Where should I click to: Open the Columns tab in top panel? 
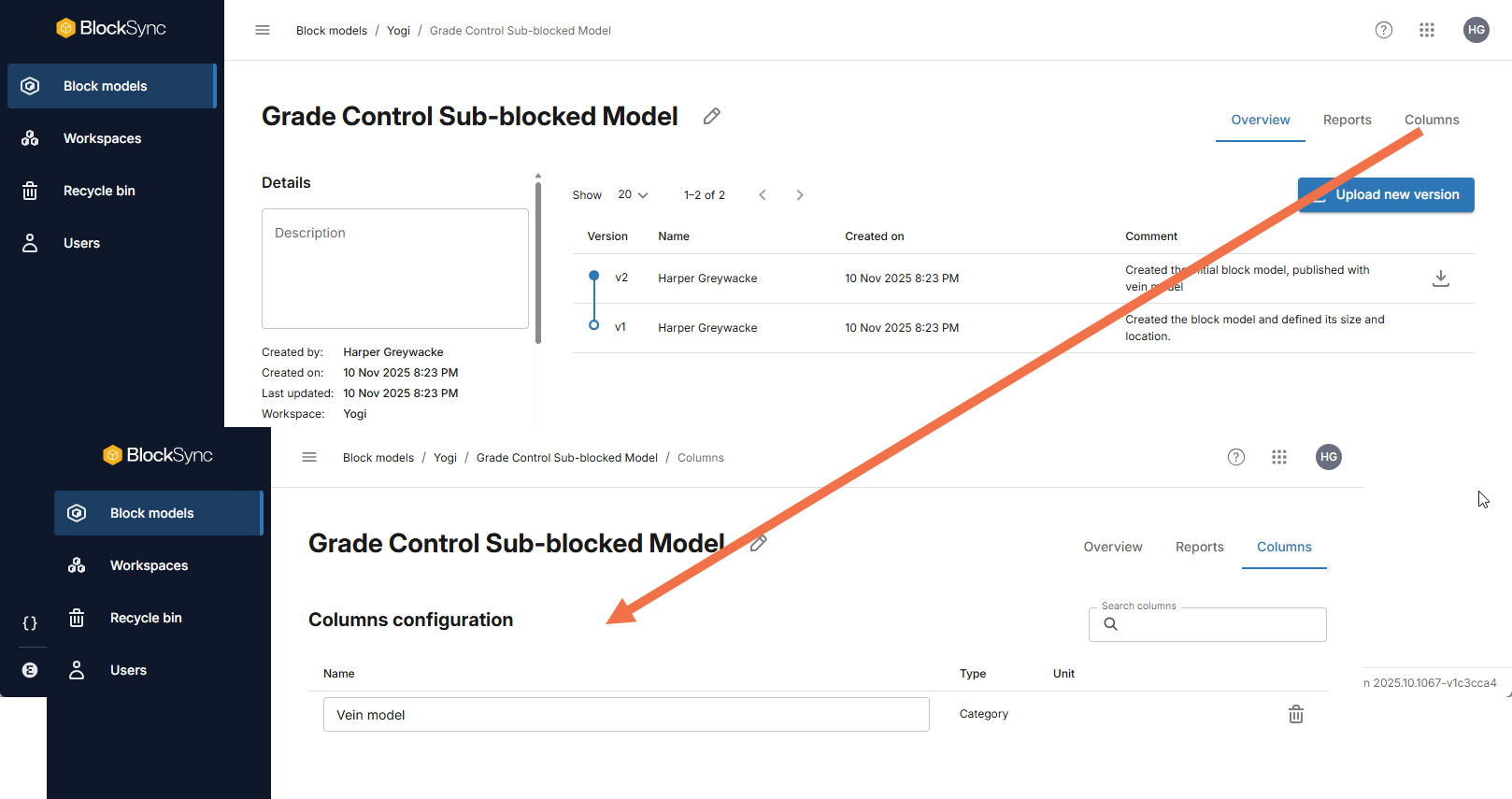point(1431,120)
